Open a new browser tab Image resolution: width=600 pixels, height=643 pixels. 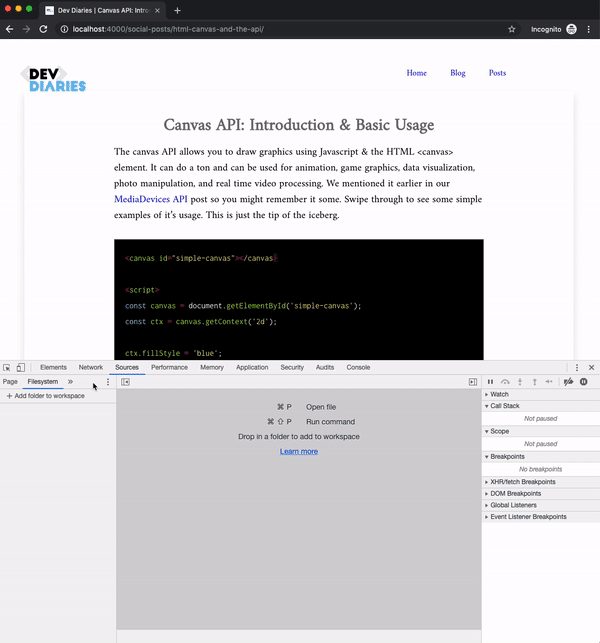click(177, 11)
